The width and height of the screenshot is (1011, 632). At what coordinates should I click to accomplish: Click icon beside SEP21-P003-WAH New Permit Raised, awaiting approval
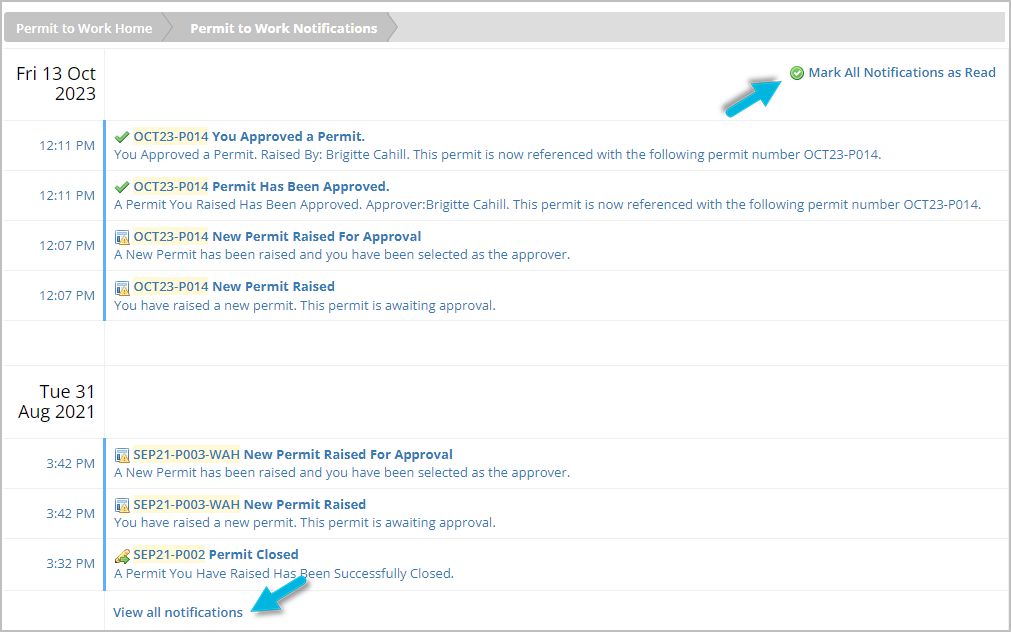[122, 505]
